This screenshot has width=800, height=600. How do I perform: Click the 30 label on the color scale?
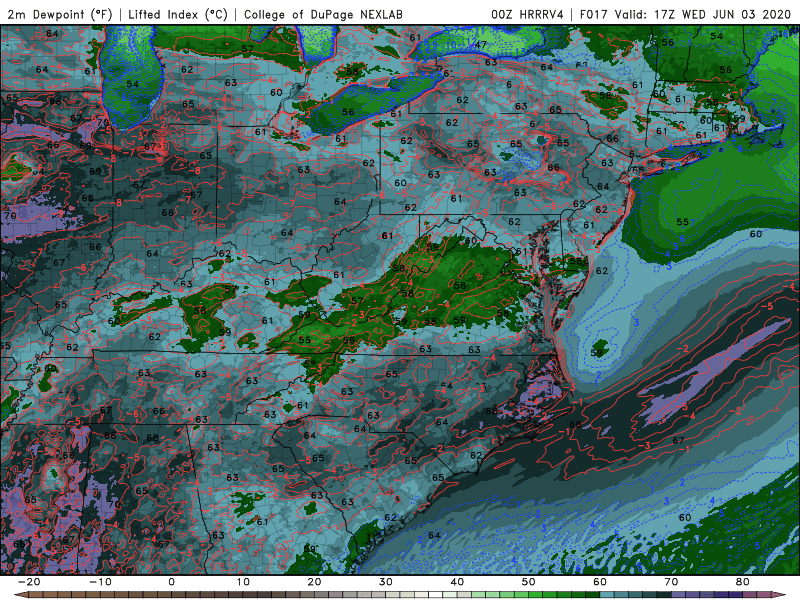point(386,582)
